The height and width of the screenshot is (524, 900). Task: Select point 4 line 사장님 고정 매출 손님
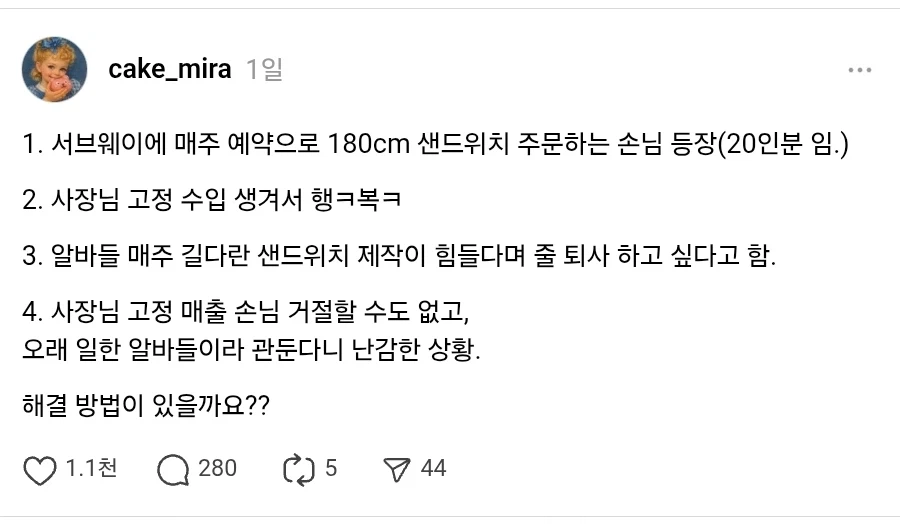[x=244, y=312]
